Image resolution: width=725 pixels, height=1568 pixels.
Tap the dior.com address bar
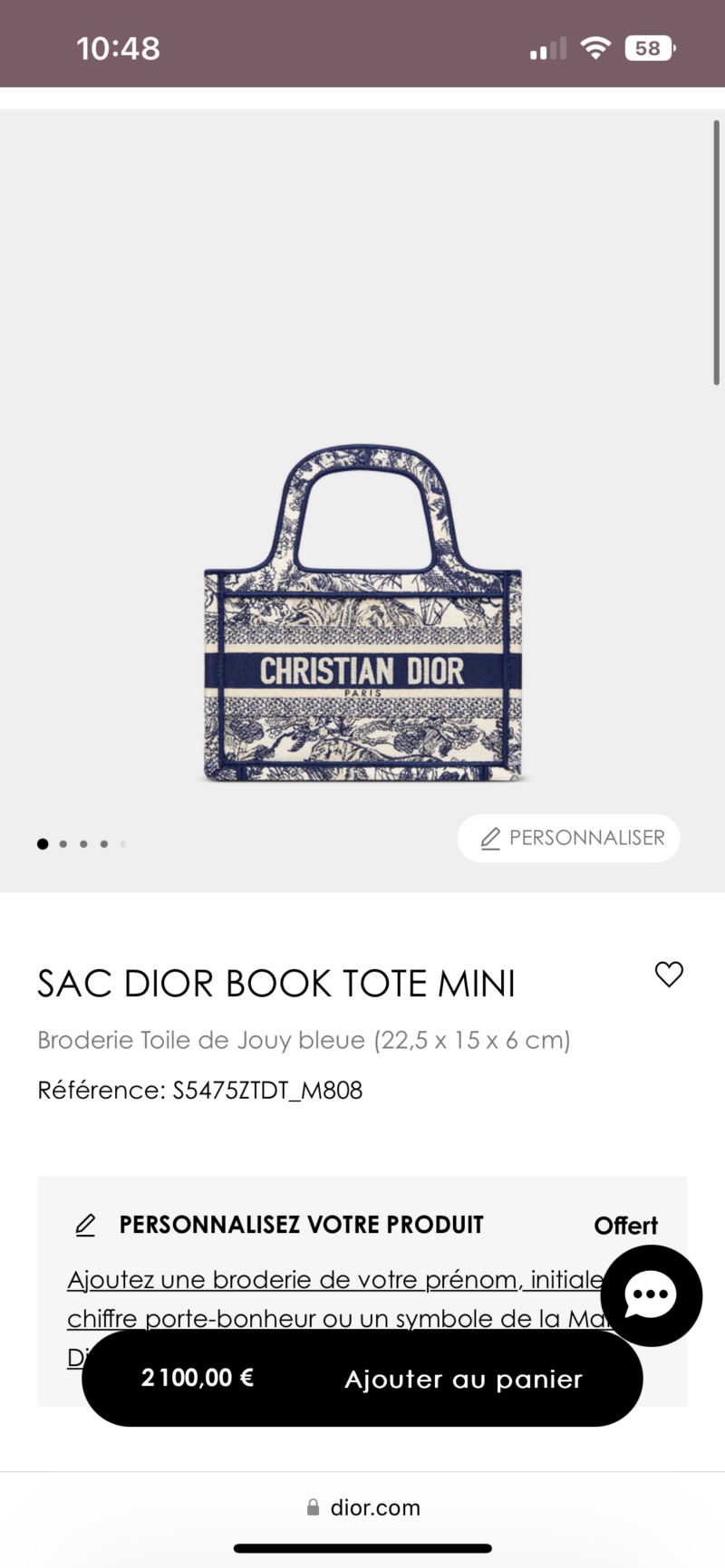click(362, 1507)
